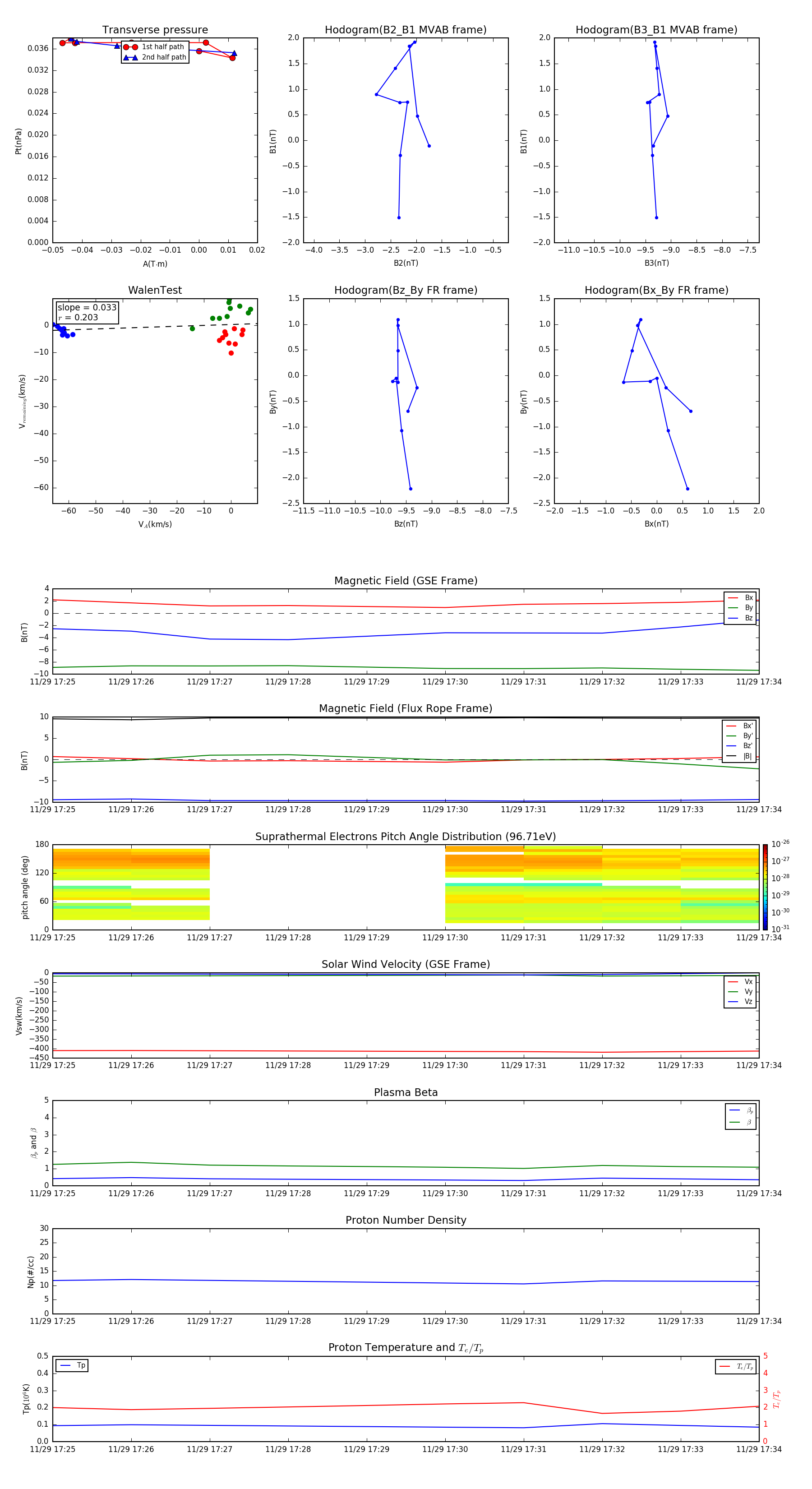Image resolution: width=812 pixels, height=1489 pixels.
Task: Click the "Np(#/cc)" y-axis label
Action: (x=31, y=1272)
